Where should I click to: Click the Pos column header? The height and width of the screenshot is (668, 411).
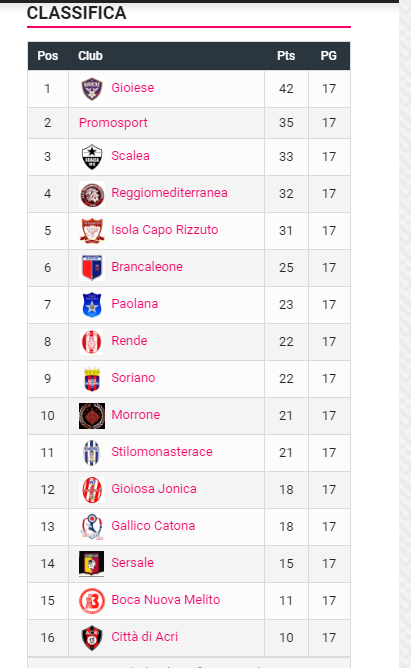48,56
